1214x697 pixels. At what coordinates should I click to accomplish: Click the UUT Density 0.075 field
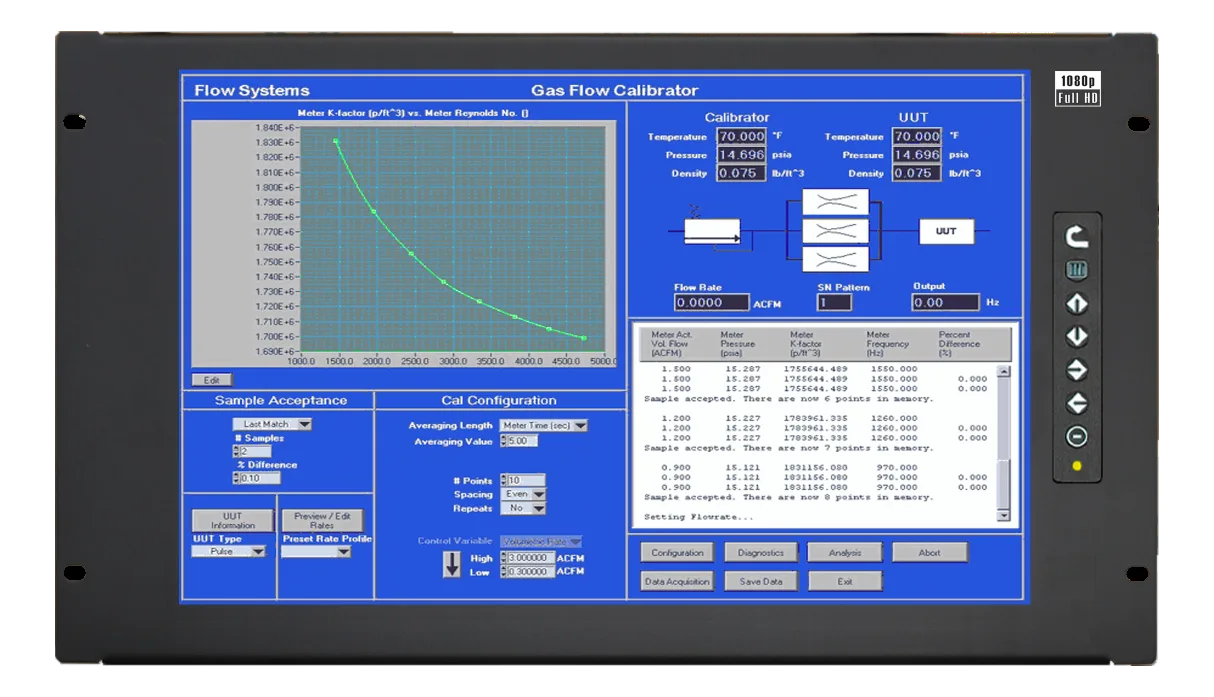click(x=918, y=173)
